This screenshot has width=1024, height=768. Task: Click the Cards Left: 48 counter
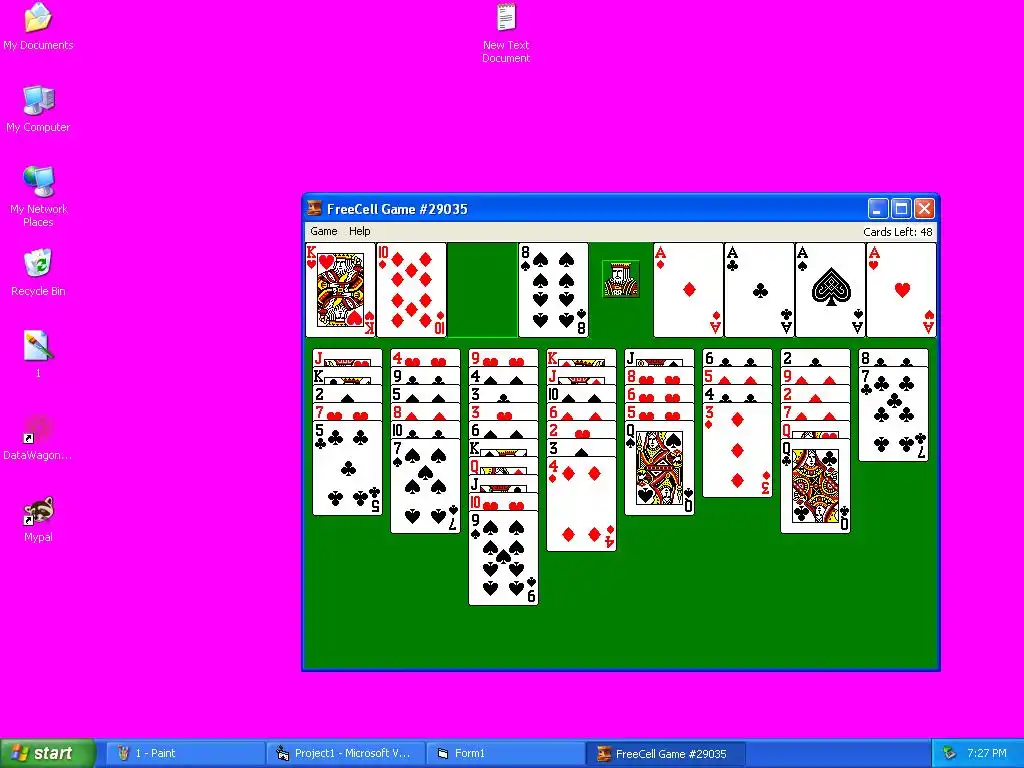click(x=897, y=232)
